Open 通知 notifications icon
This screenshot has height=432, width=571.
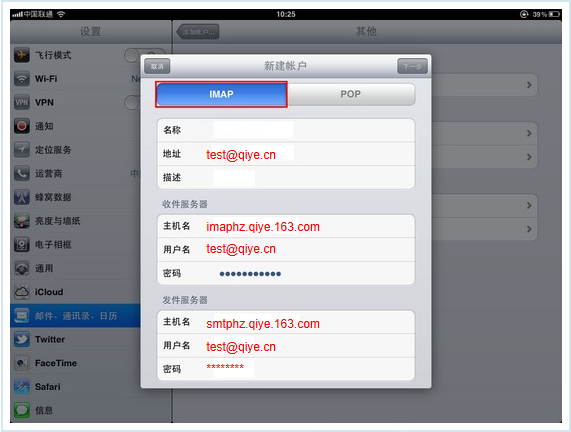click(x=22, y=126)
